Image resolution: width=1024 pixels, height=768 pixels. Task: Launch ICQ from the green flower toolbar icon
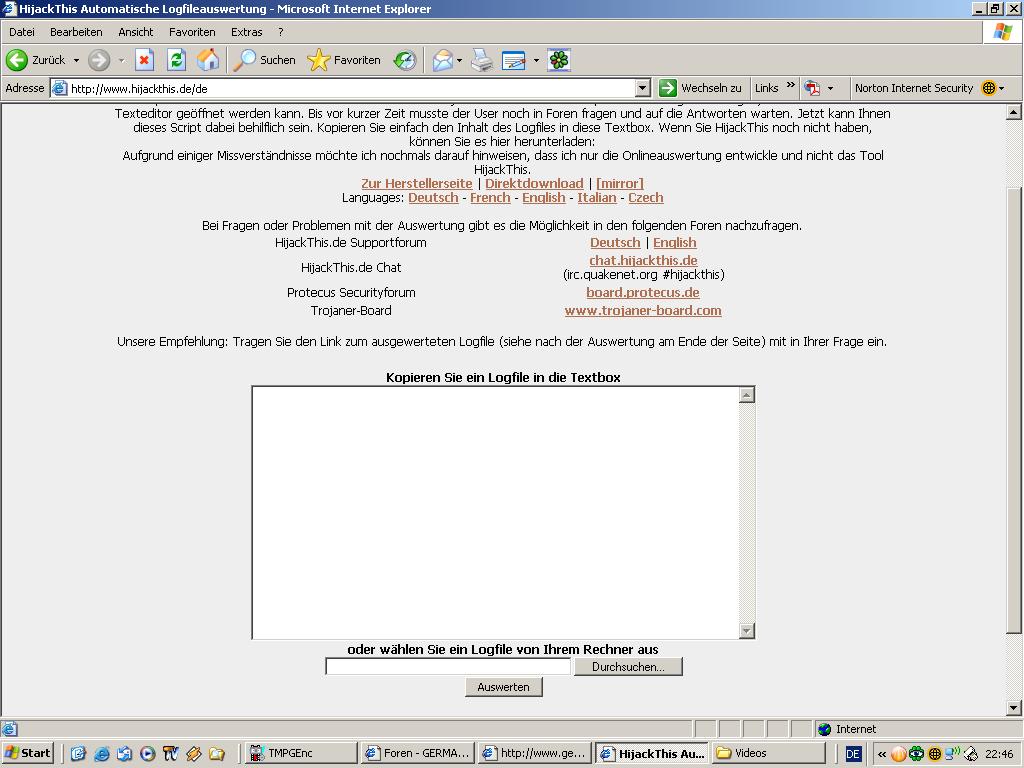point(559,60)
